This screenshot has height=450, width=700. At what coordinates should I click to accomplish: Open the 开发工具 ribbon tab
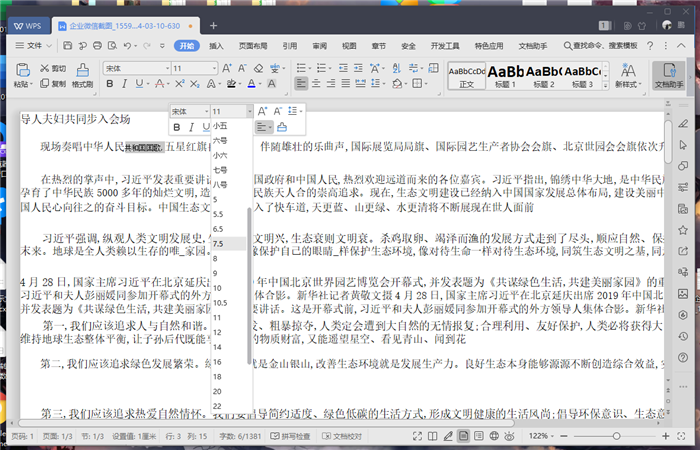445,46
